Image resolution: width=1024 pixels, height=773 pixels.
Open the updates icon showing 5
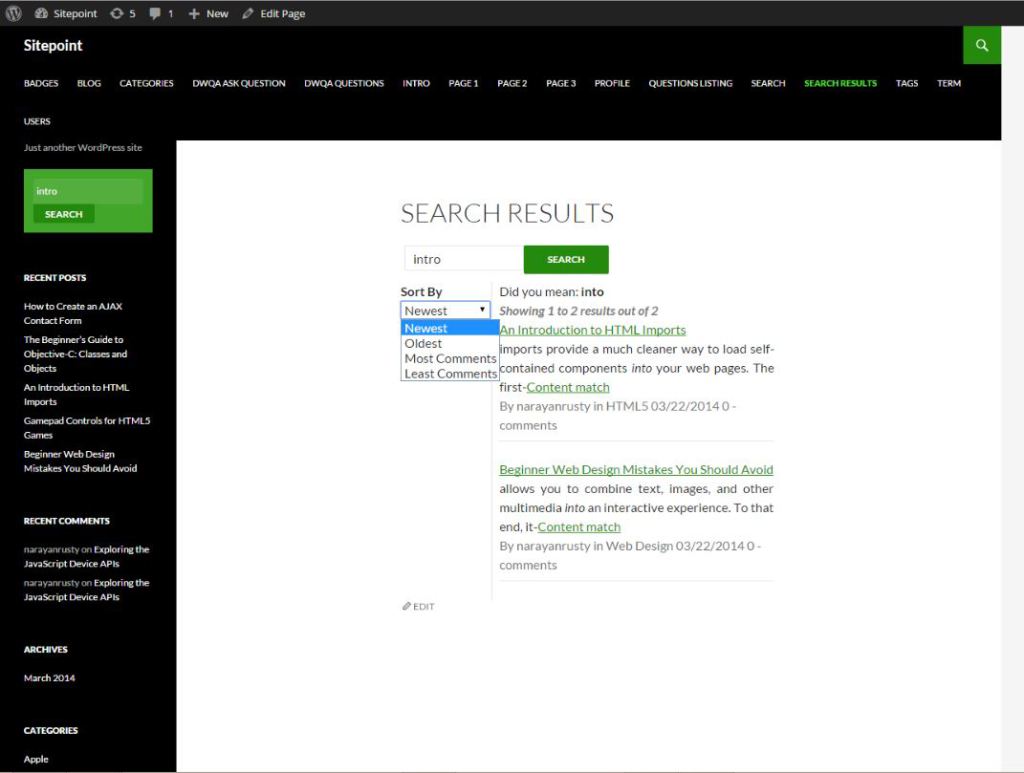click(116, 14)
